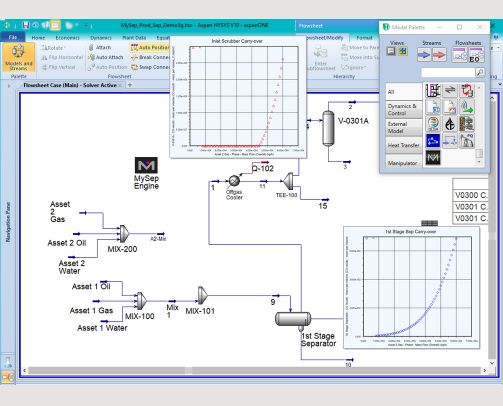The height and width of the screenshot is (406, 503).
Task: Select the rainbow circle model icon in palette
Action: pyautogui.click(x=433, y=124)
